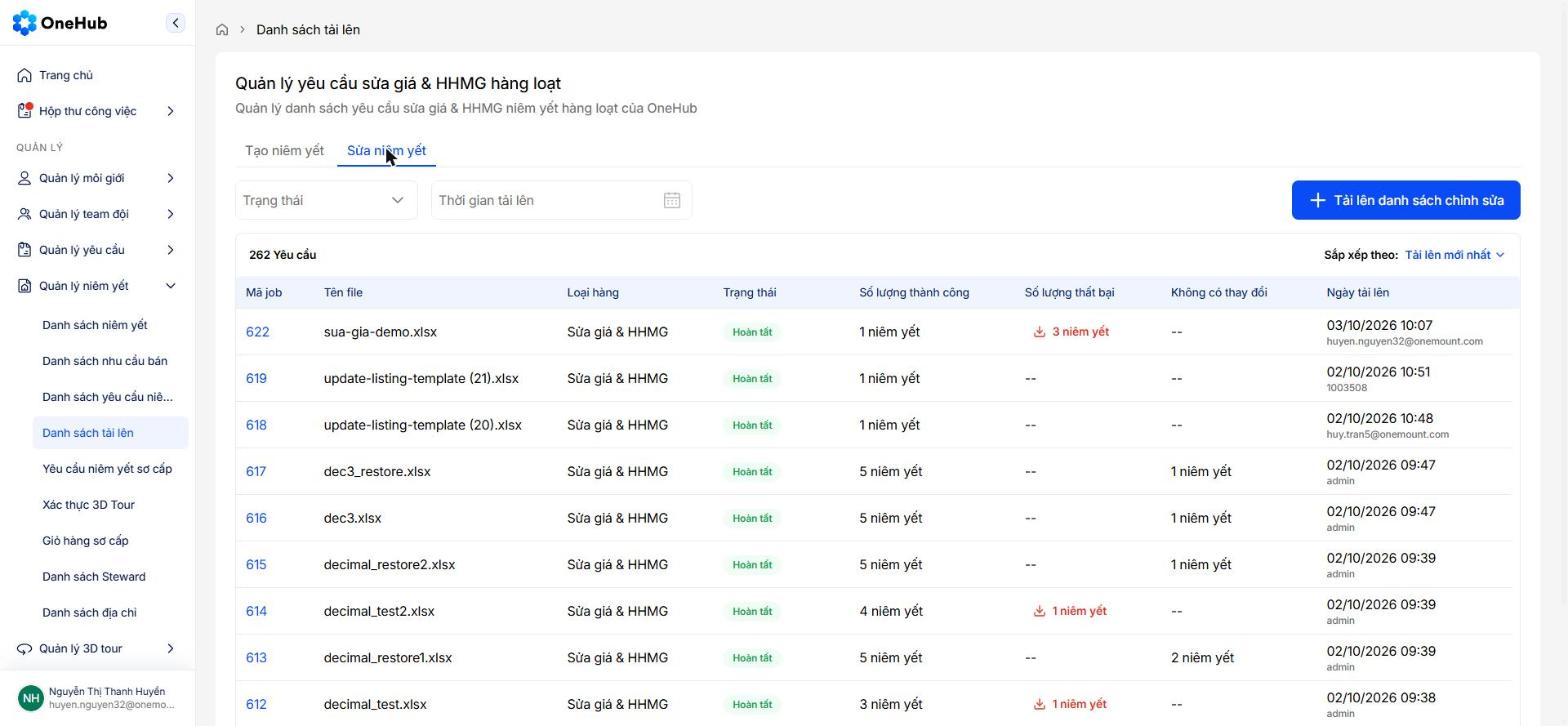Click the Ngày tải lên column header
This screenshot has height=726, width=1568.
pyautogui.click(x=1357, y=293)
